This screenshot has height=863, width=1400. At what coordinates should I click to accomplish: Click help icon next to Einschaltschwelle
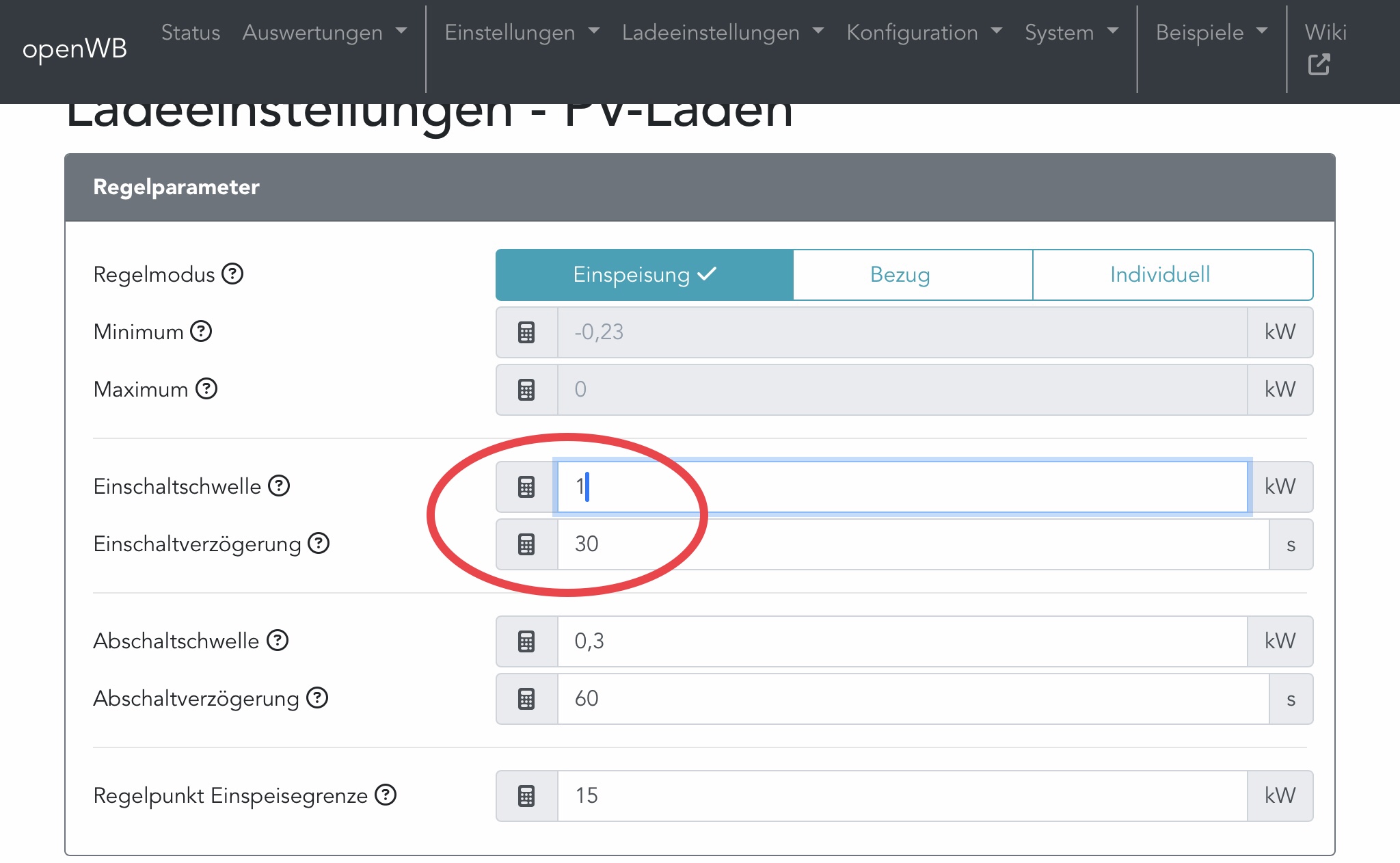tap(279, 486)
